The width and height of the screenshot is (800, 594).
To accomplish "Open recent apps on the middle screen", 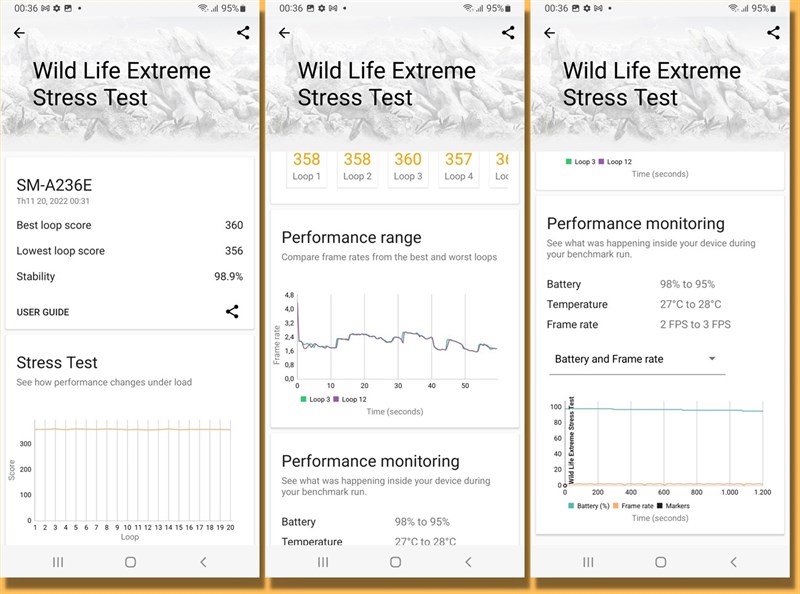I will [x=323, y=562].
